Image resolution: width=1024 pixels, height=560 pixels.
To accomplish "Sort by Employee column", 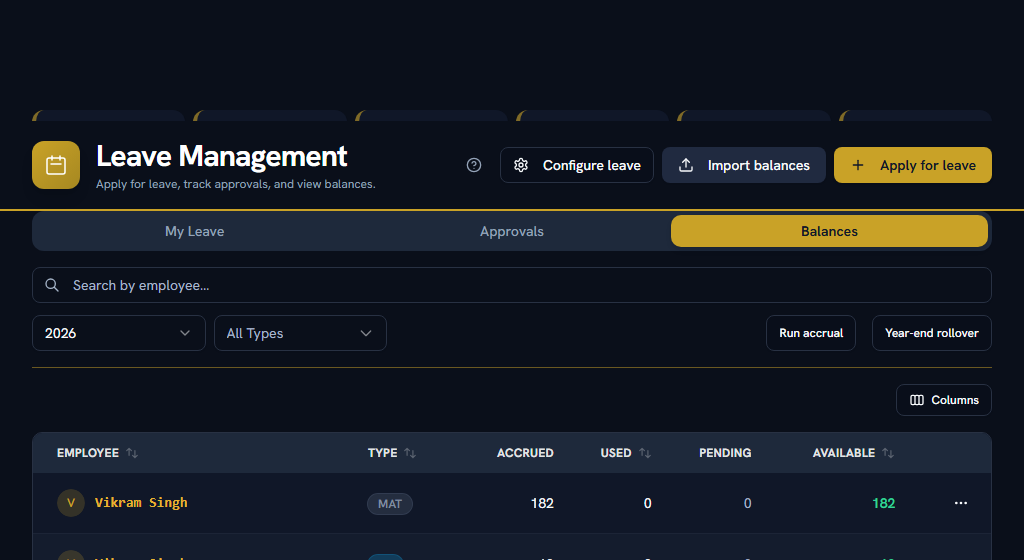I will [x=97, y=453].
